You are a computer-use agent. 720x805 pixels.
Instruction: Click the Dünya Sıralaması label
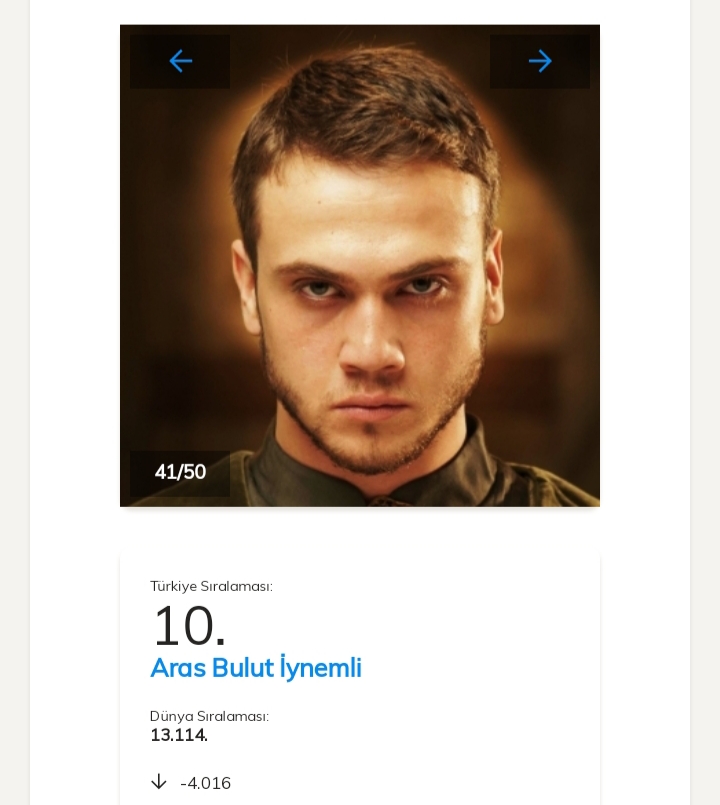click(209, 716)
